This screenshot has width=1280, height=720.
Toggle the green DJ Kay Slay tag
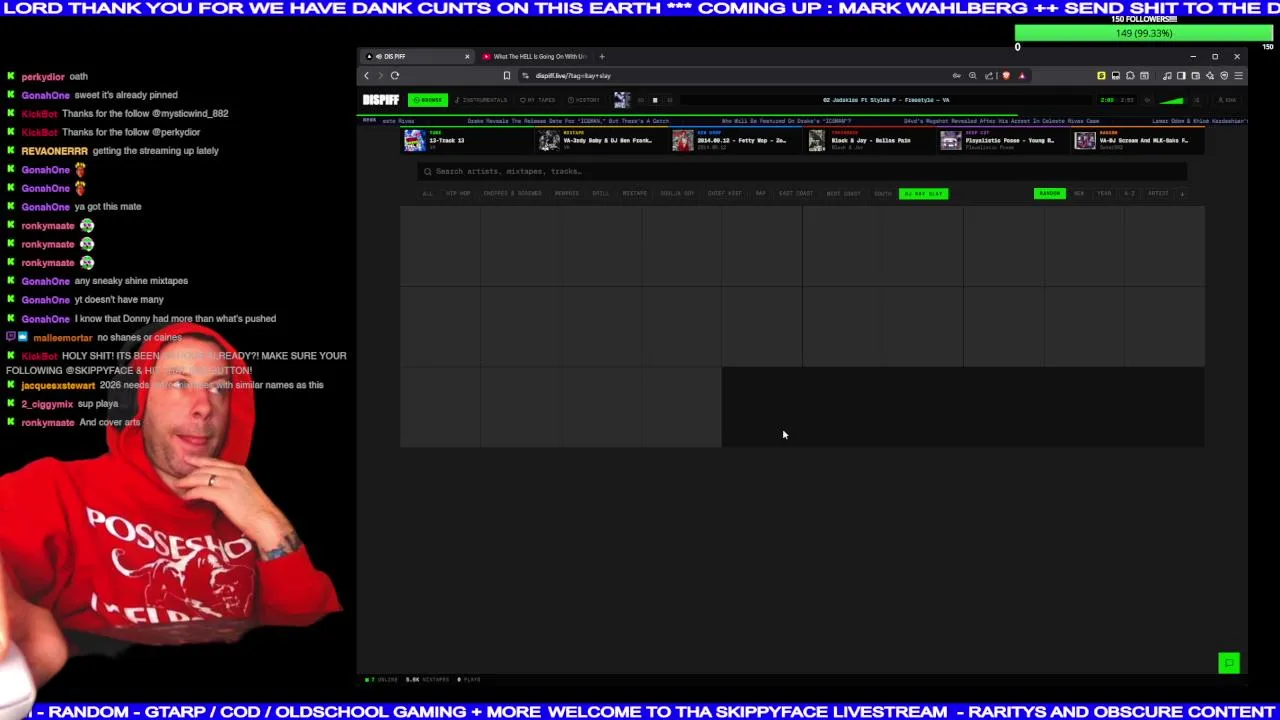click(924, 193)
